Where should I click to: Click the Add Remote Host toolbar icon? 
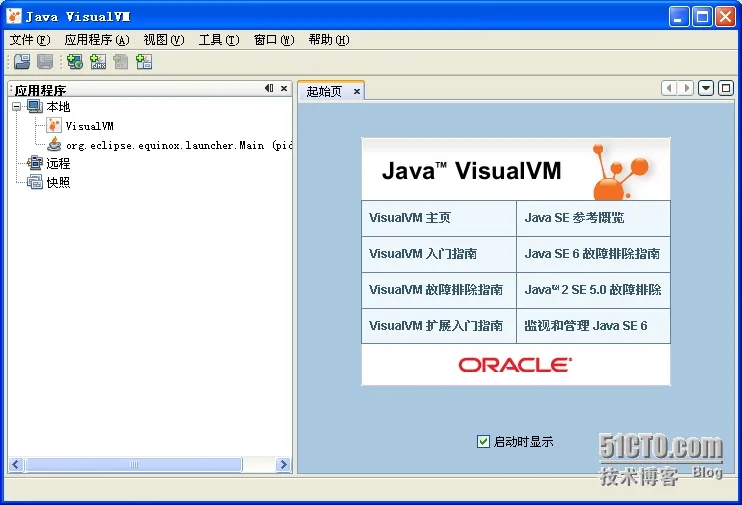[x=75, y=62]
